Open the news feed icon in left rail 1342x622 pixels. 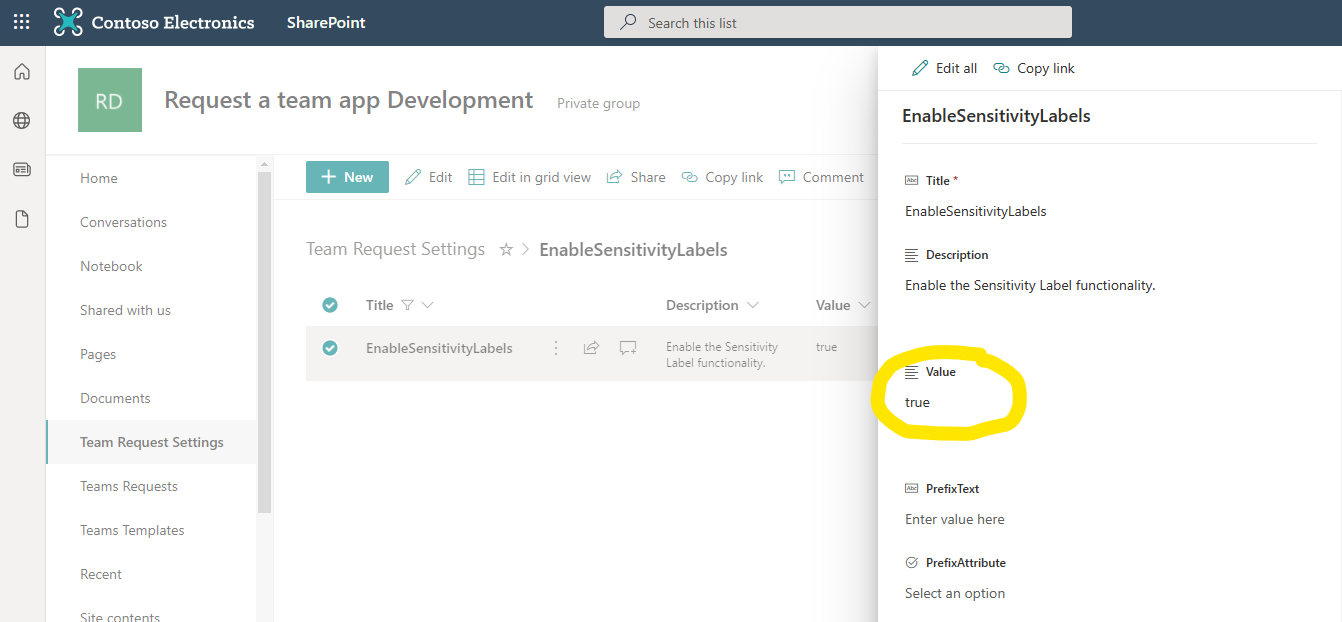pyautogui.click(x=22, y=170)
